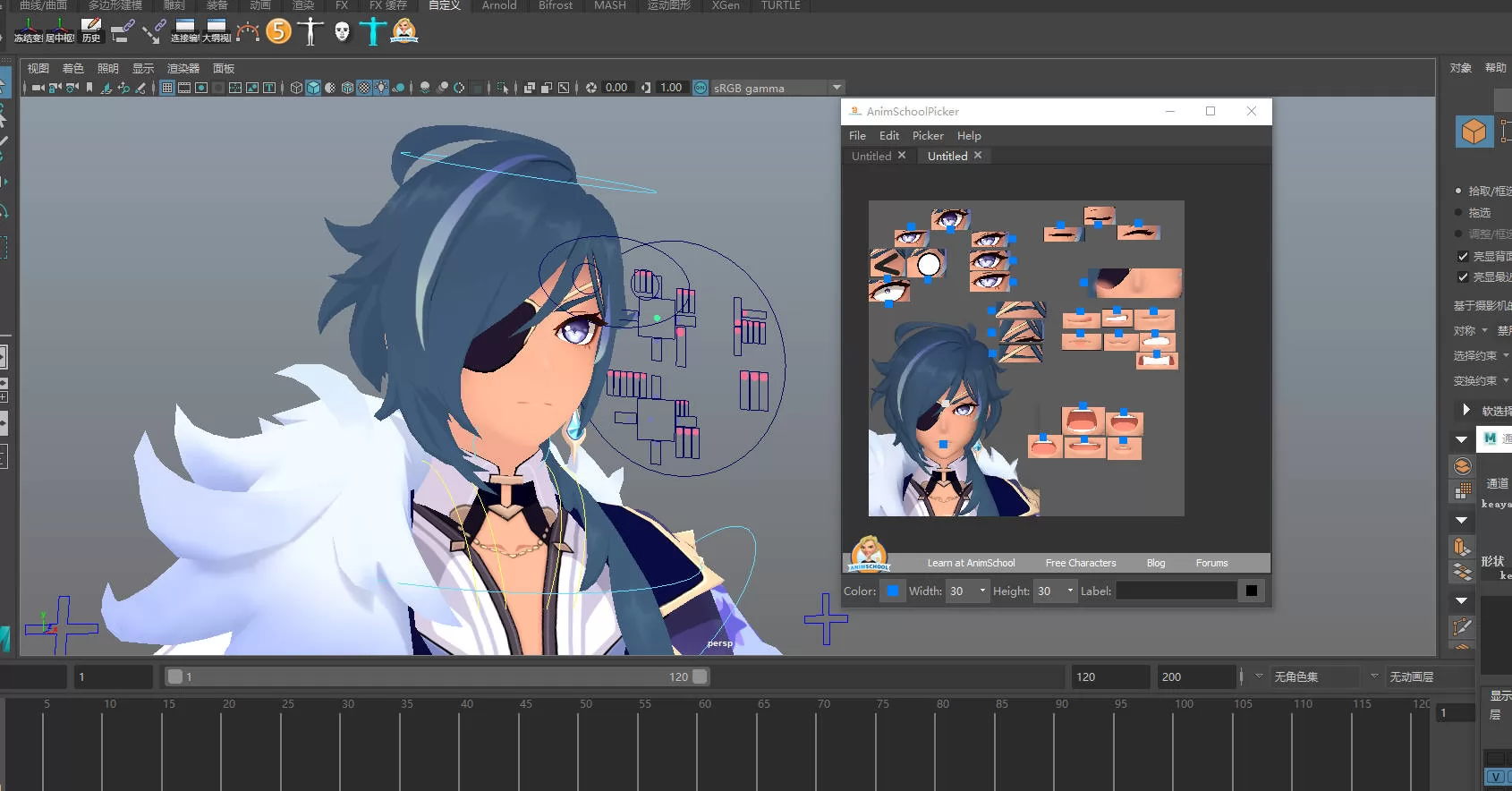Open the Picker menu in AnimSchoolPicker

(928, 136)
